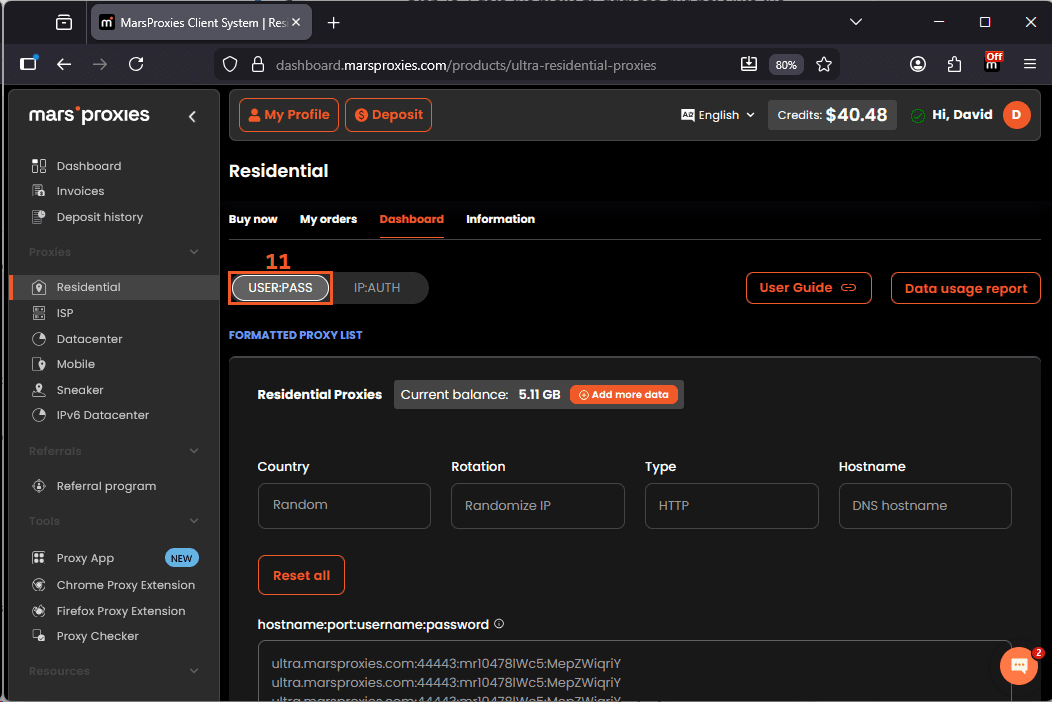Open the IPv6 Datacenter icon
This screenshot has width=1052, height=702.
39,415
